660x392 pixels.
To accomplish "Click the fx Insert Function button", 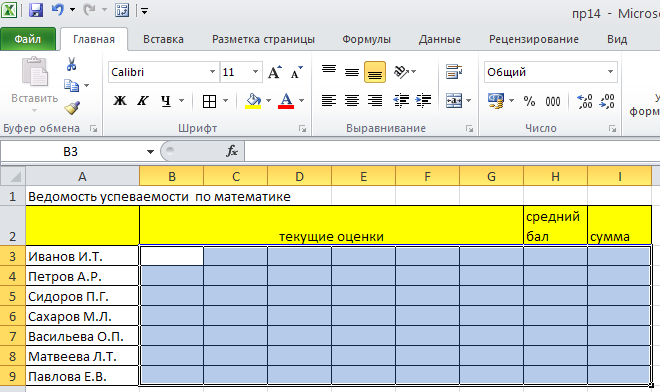I will [232, 151].
